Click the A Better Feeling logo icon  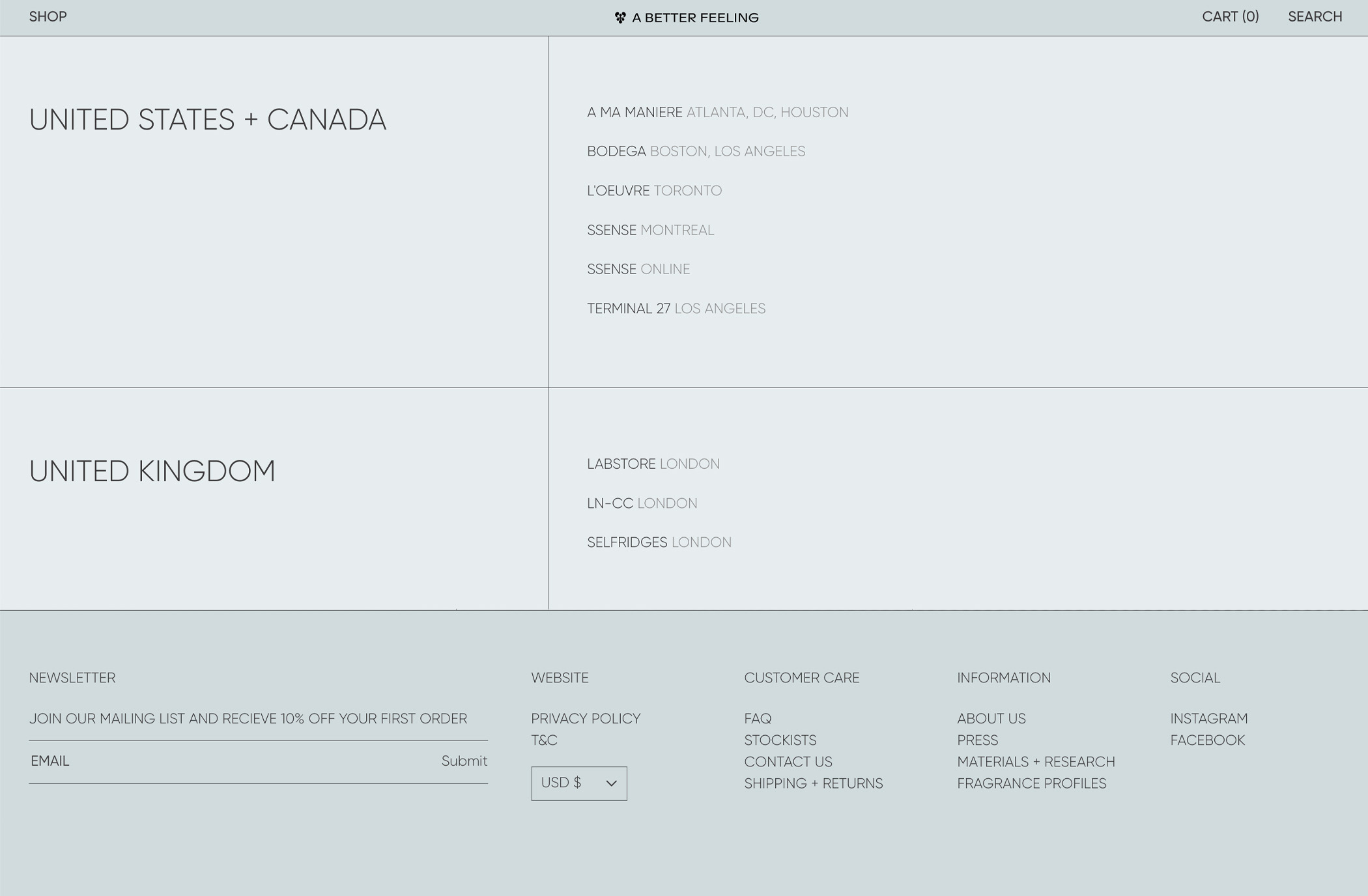click(x=620, y=18)
